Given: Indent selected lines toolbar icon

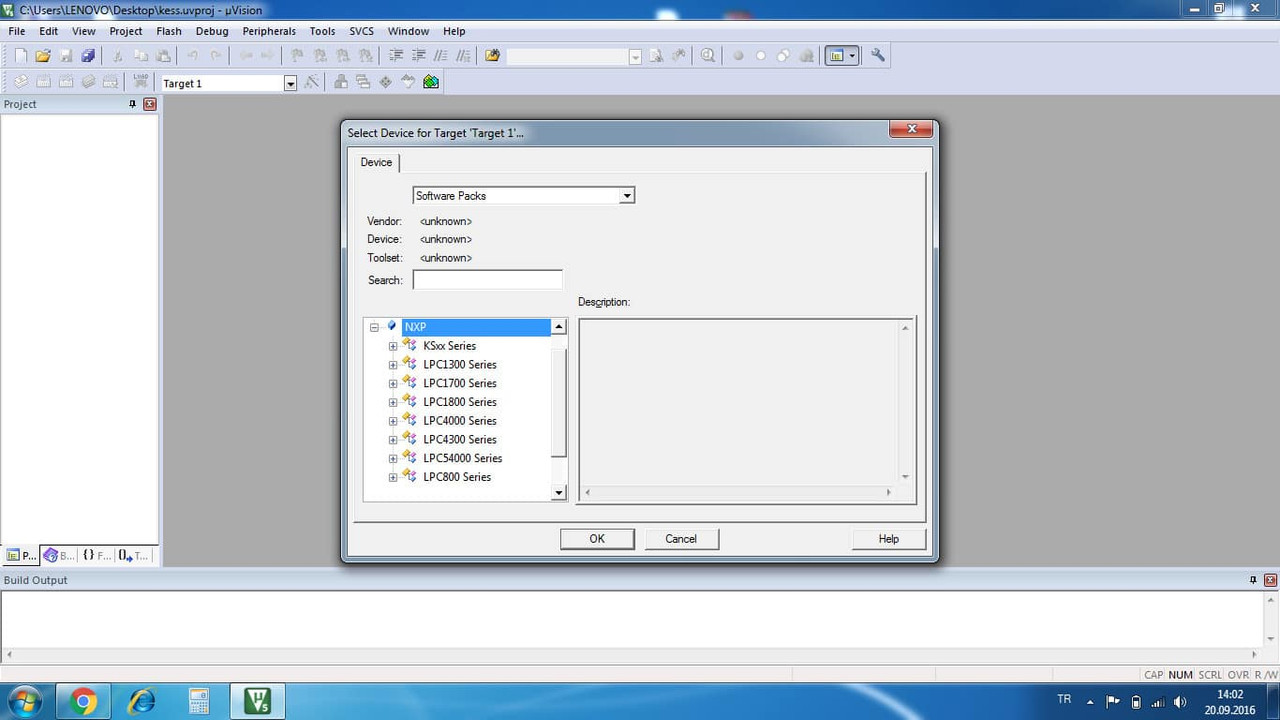Looking at the screenshot, I should (x=396, y=56).
